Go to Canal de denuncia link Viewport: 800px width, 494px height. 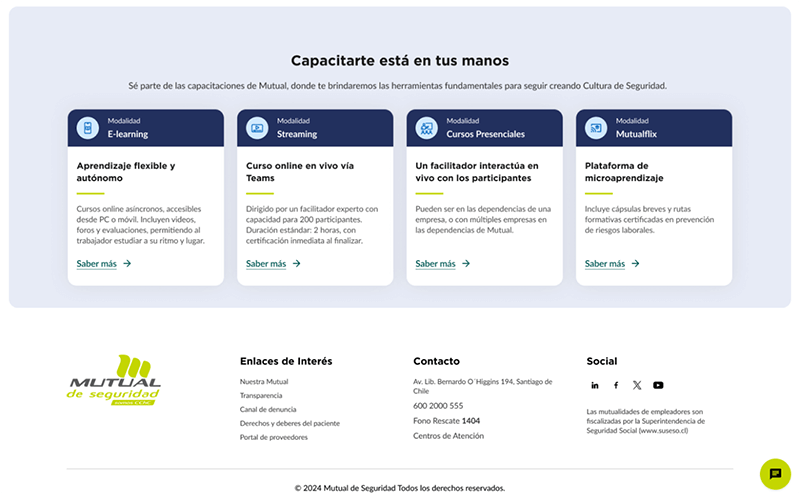click(268, 409)
